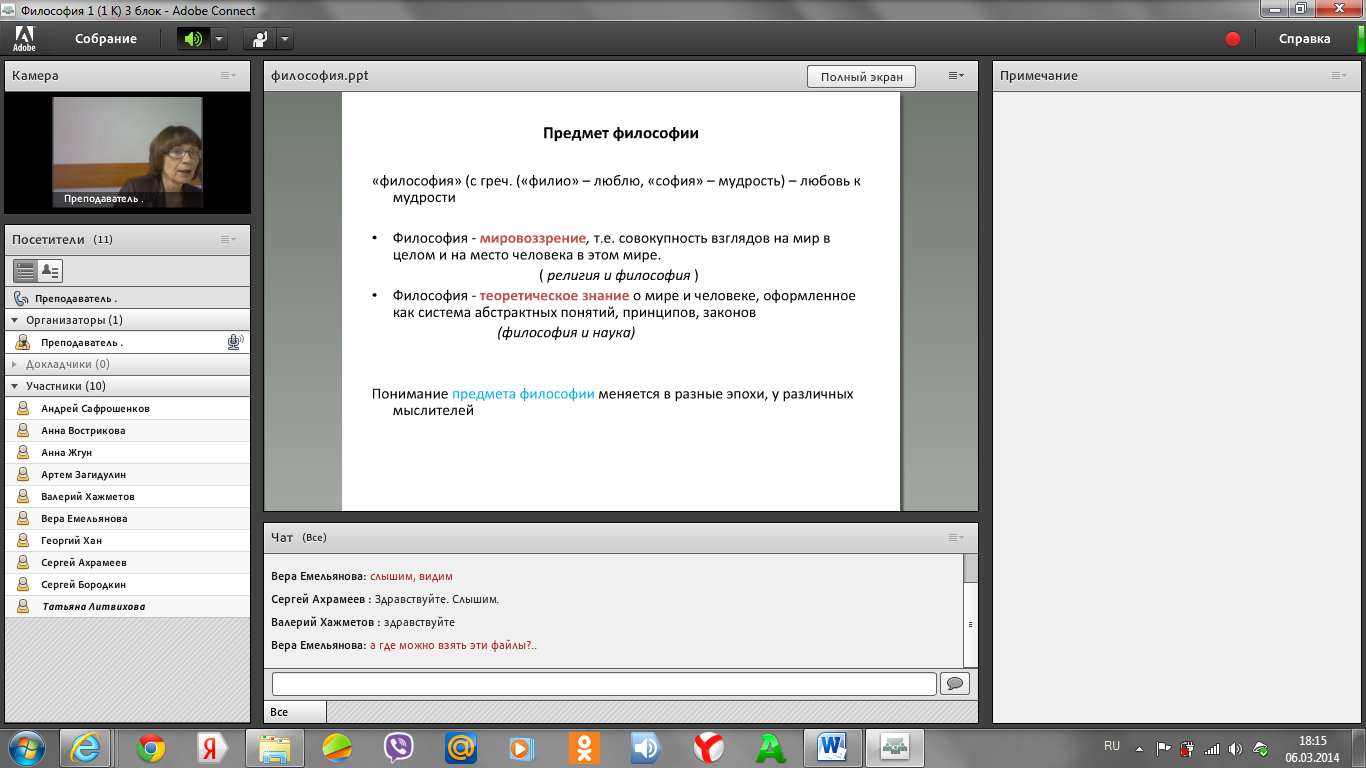Select attendee Анна Жгун

(127, 452)
